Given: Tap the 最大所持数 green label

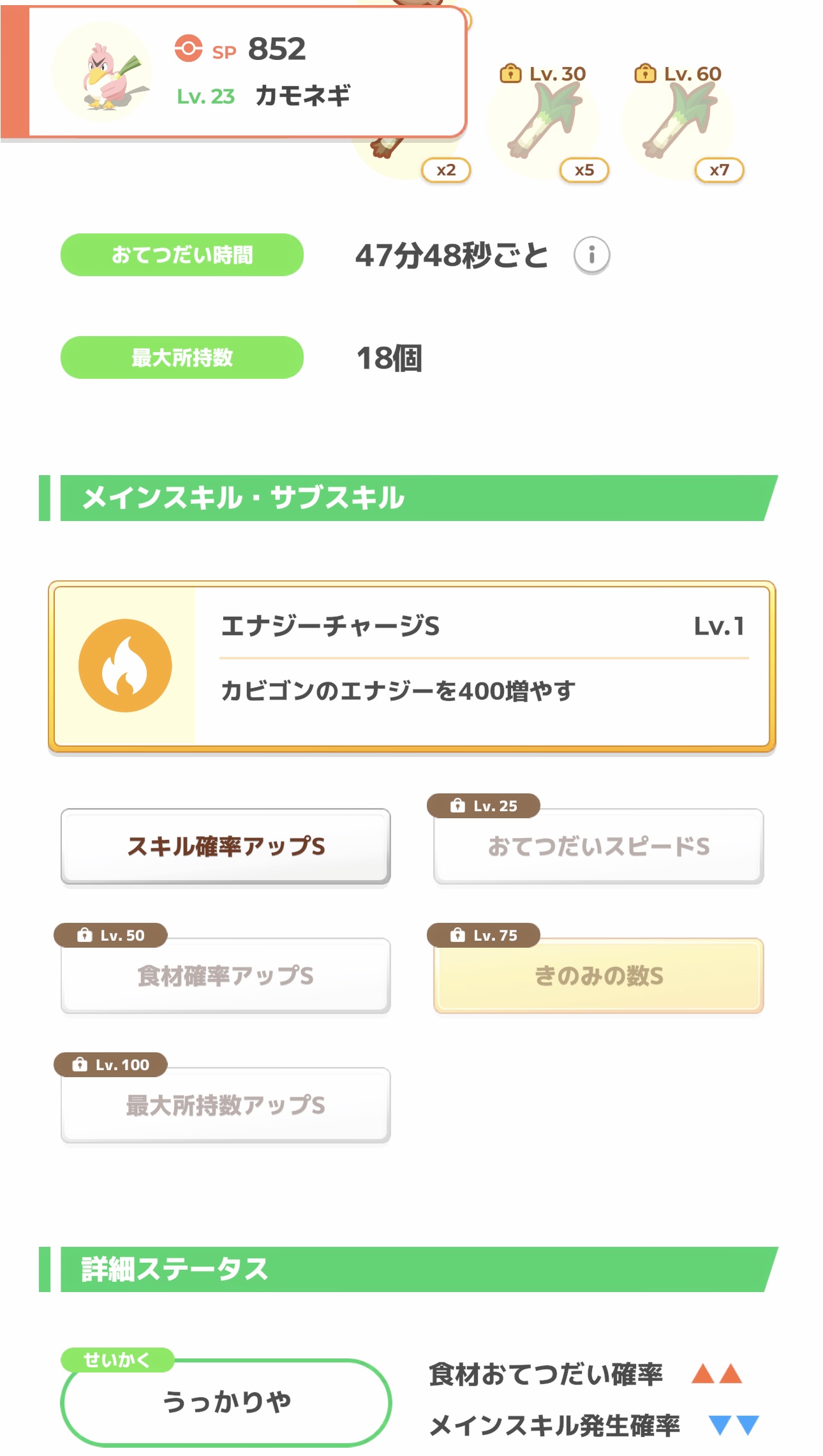Looking at the screenshot, I should [x=182, y=358].
